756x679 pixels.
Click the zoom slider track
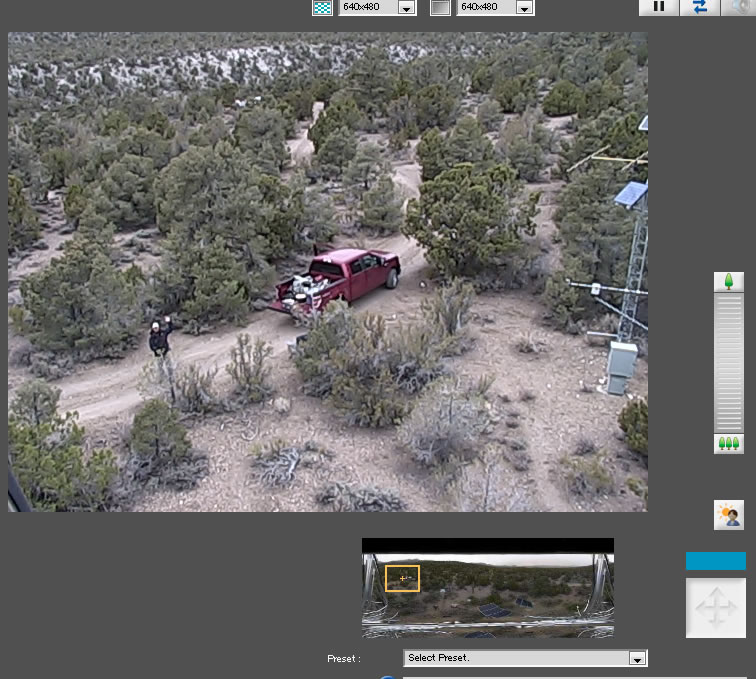(728, 363)
